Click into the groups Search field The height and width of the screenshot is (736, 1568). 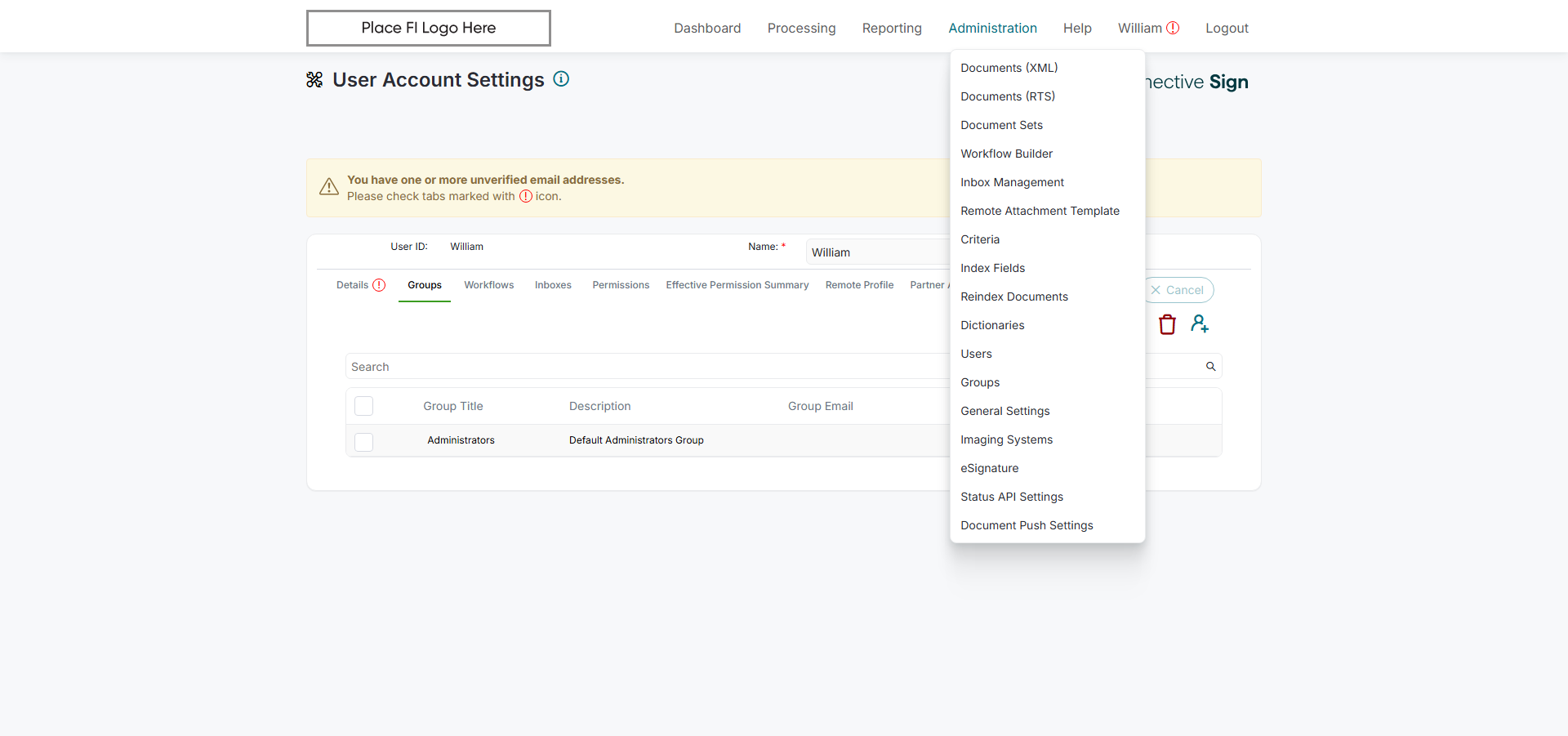coord(645,367)
